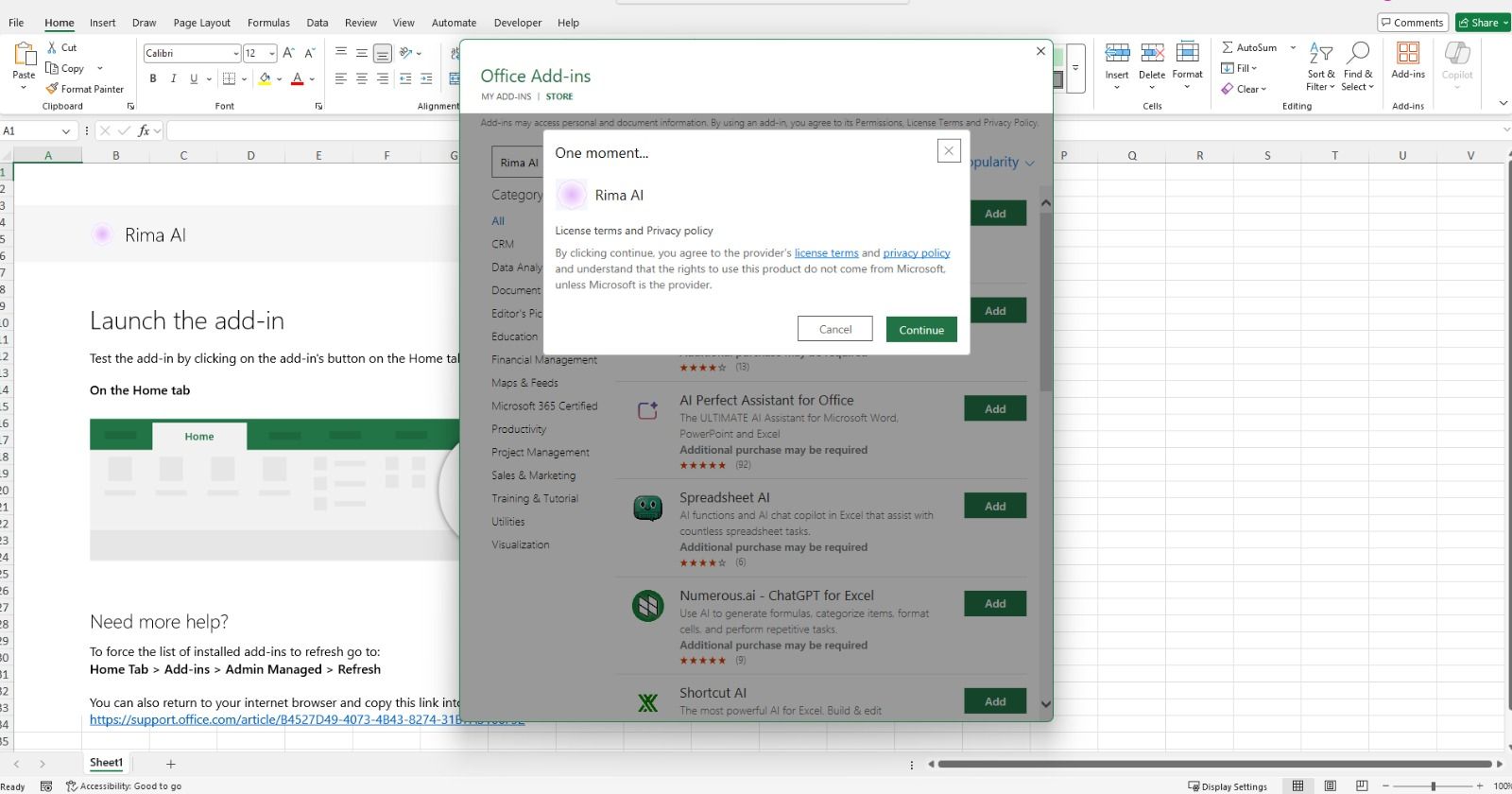
Task: Add the Spreadsheet AI add-in
Action: point(995,506)
